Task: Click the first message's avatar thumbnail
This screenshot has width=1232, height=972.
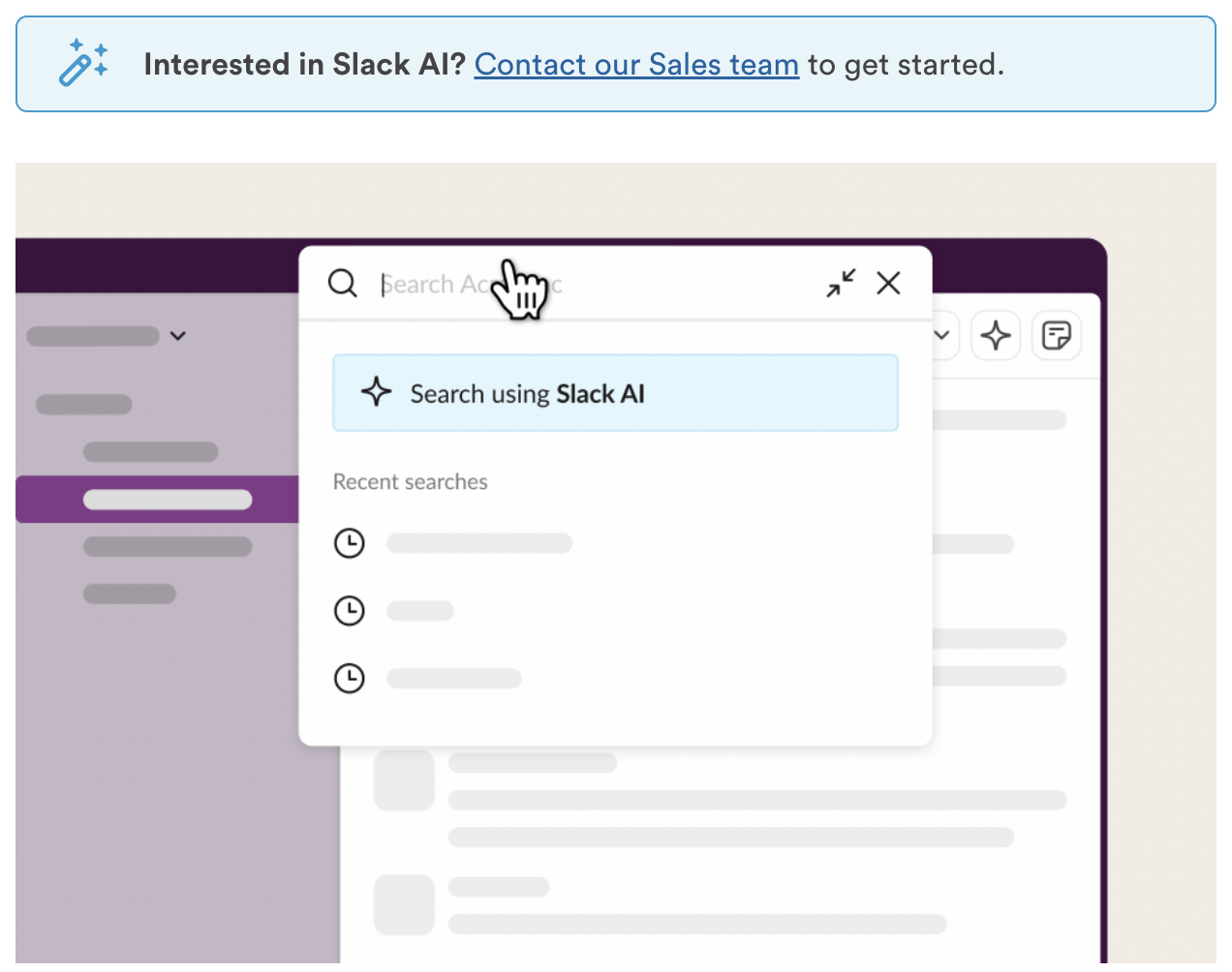Action: tap(405, 780)
